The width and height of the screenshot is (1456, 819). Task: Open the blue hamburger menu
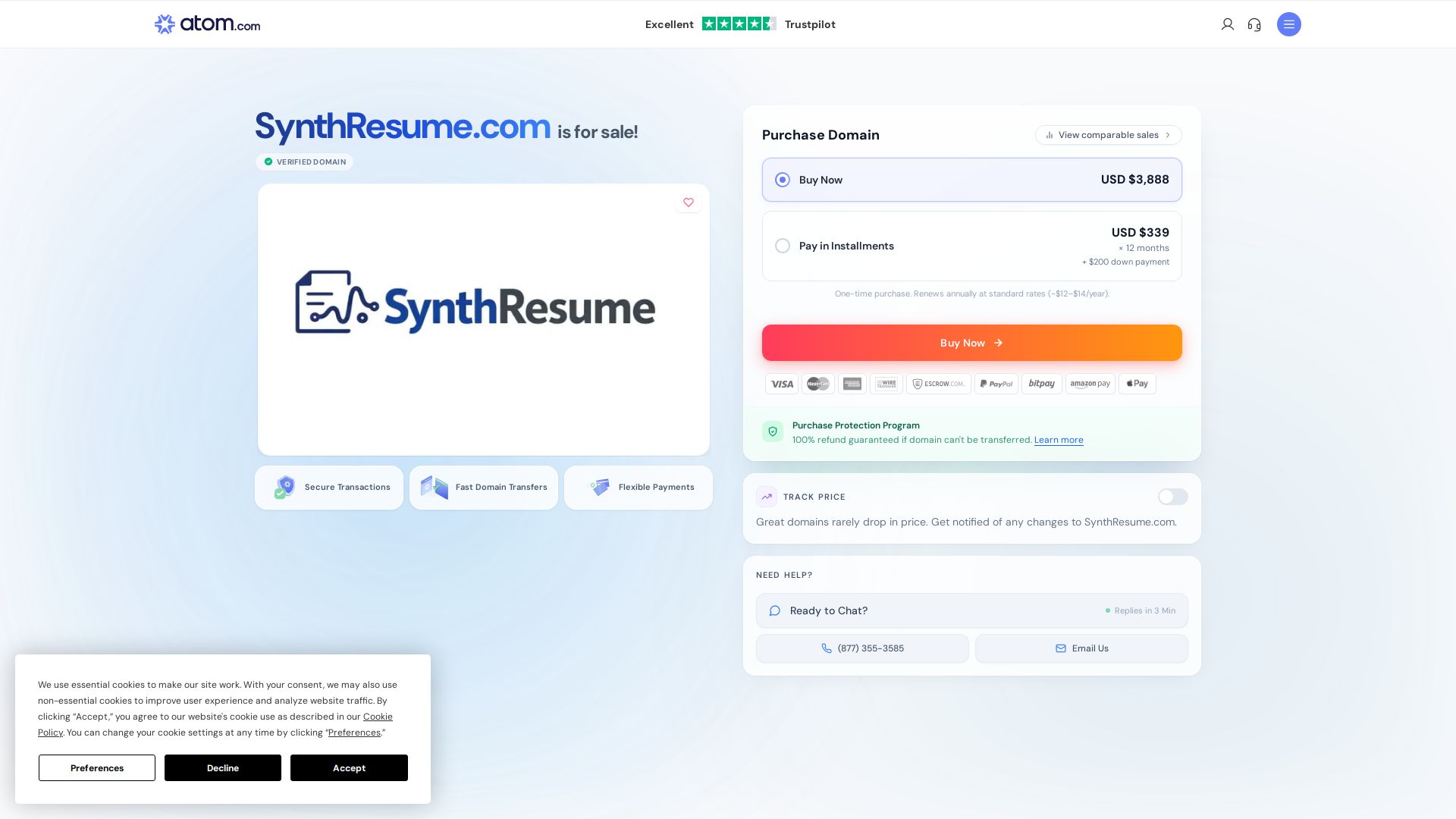coord(1289,24)
